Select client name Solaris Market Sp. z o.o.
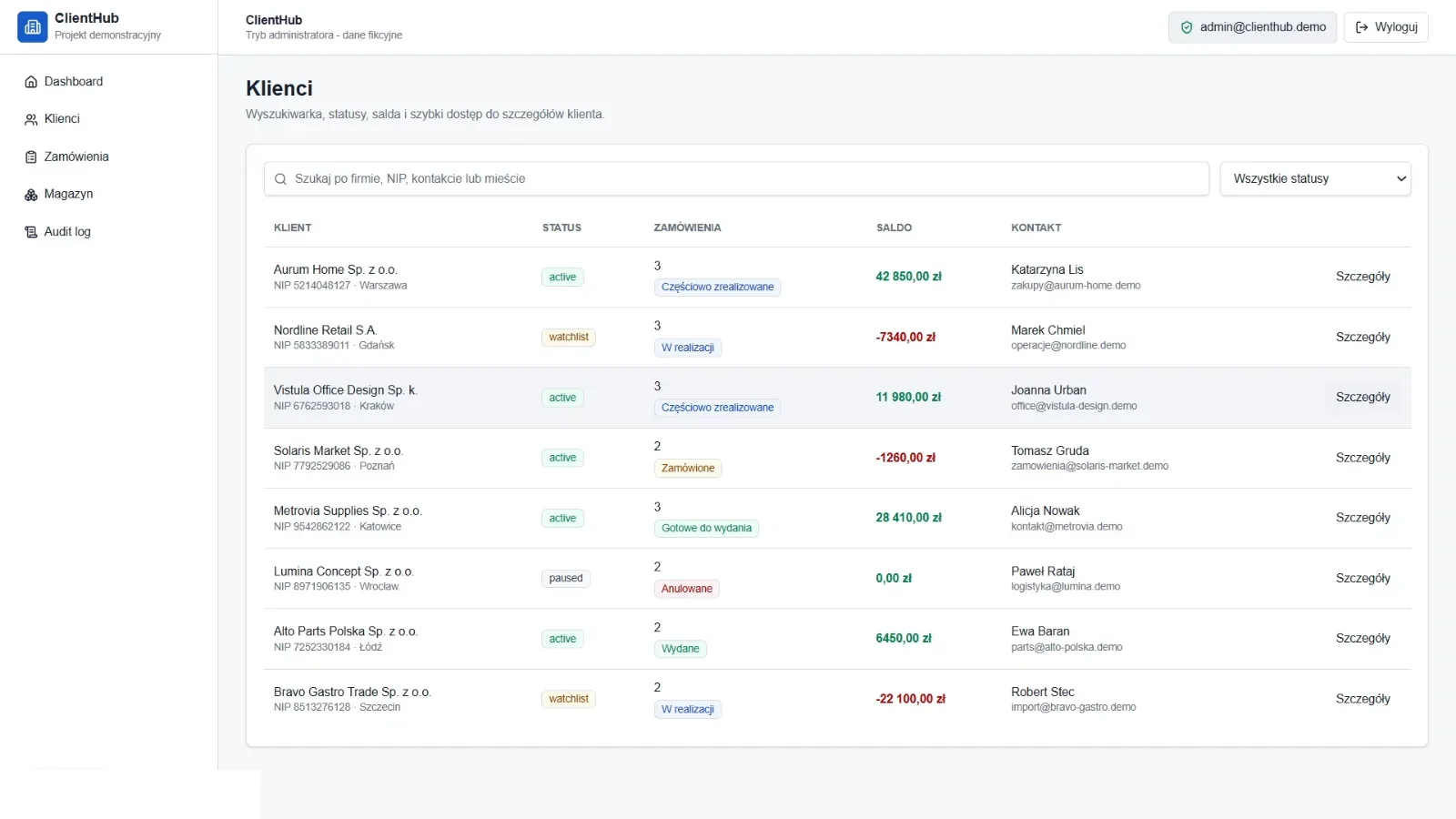Image resolution: width=1456 pixels, height=819 pixels. click(339, 451)
